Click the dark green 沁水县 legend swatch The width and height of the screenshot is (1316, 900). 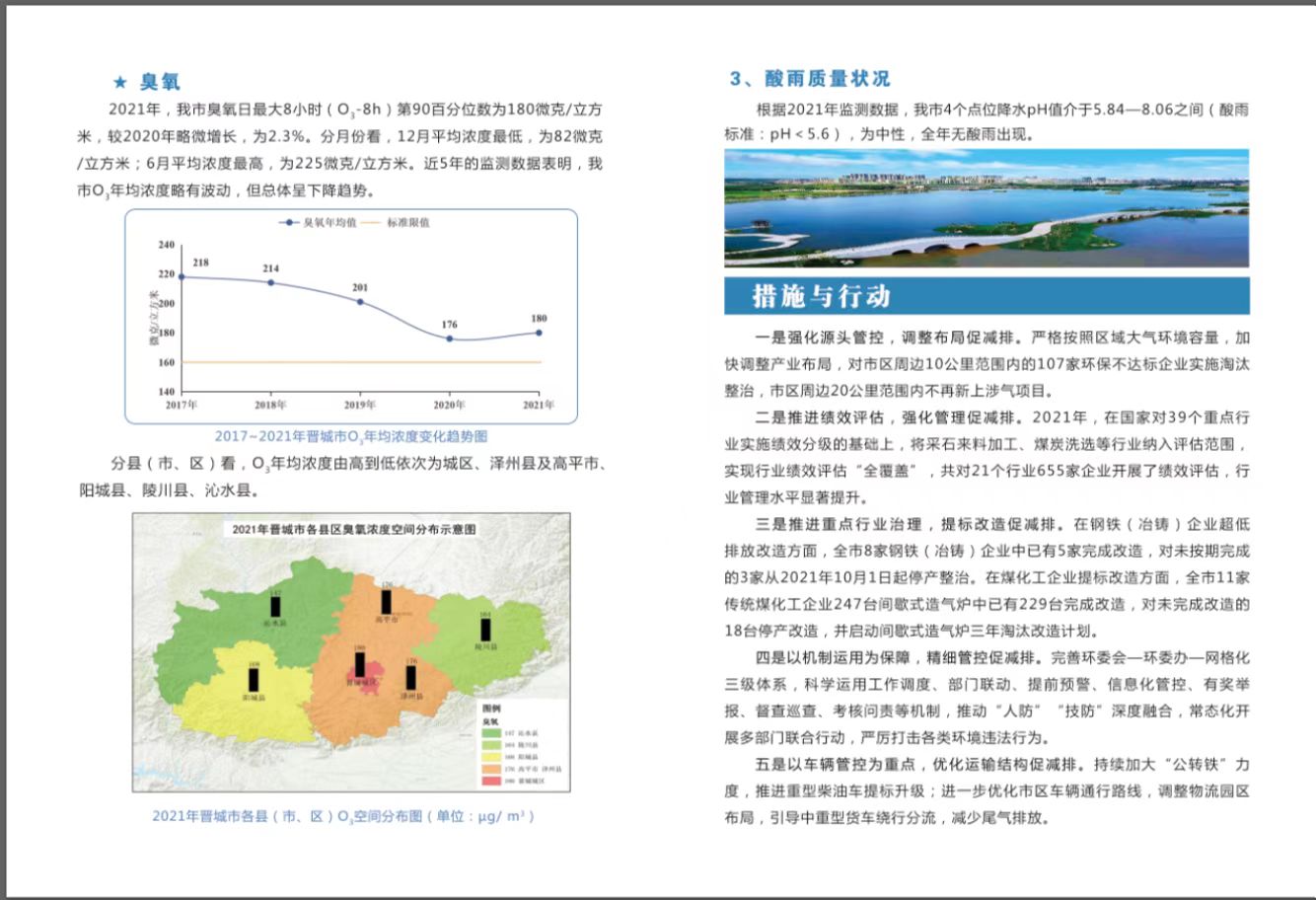(490, 733)
